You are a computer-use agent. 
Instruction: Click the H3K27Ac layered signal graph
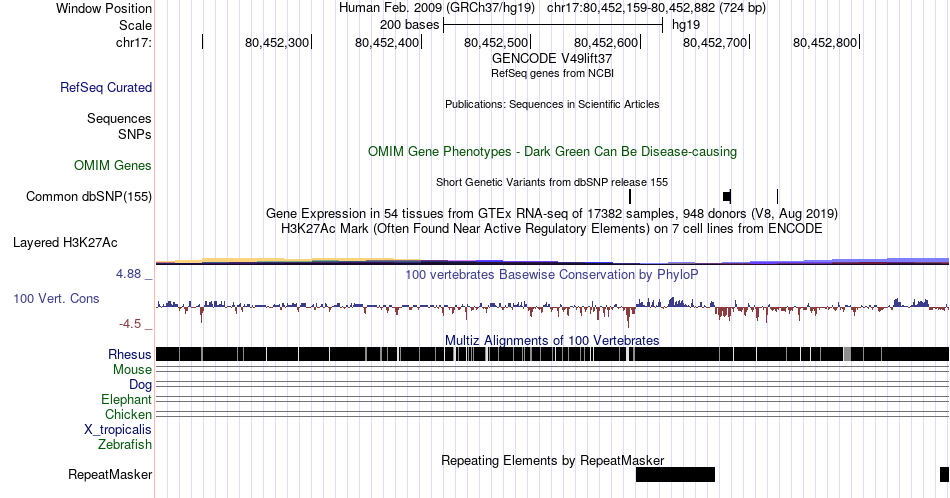(x=552, y=261)
